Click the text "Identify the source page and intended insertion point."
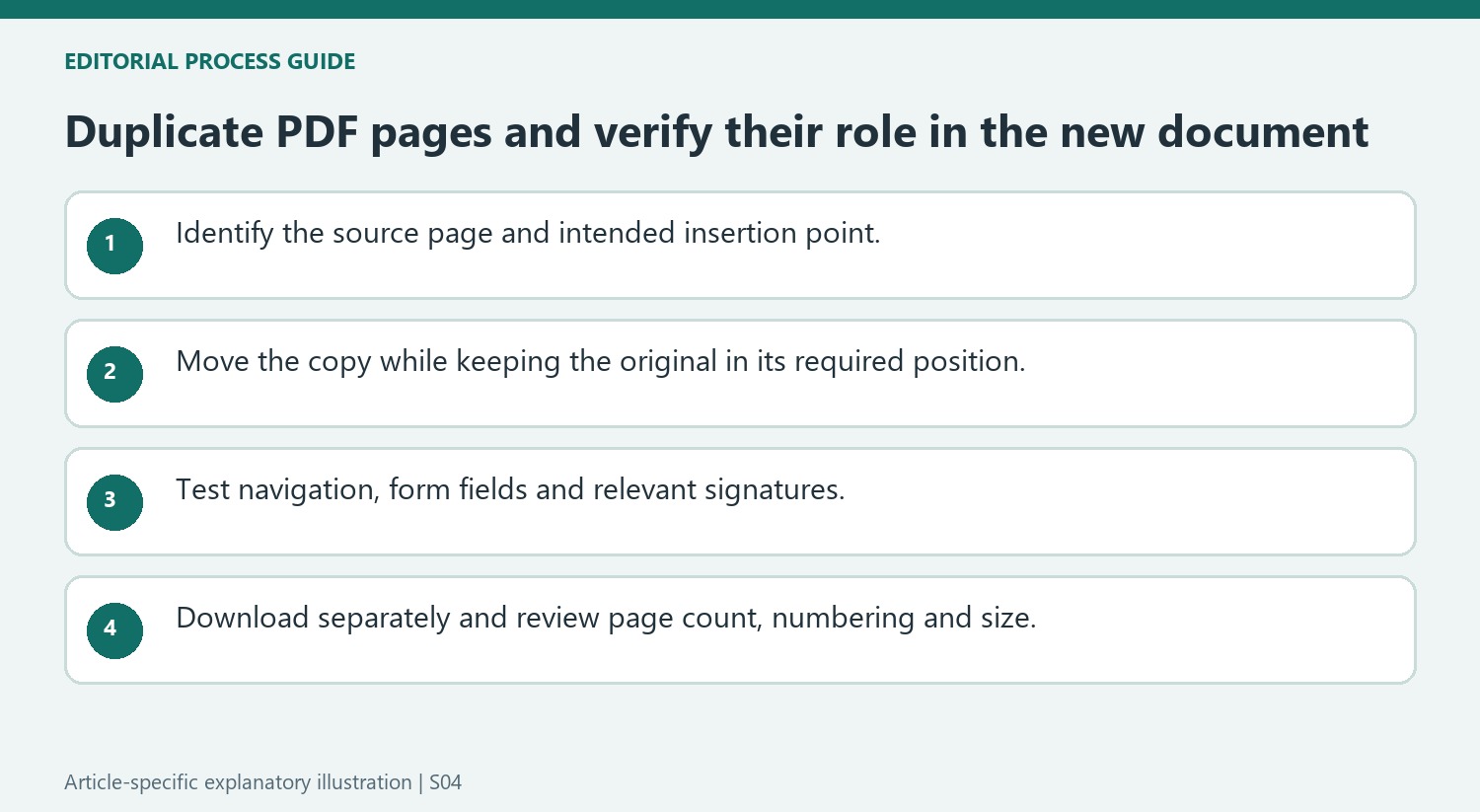This screenshot has height=812, width=1480. pyautogui.click(x=528, y=234)
